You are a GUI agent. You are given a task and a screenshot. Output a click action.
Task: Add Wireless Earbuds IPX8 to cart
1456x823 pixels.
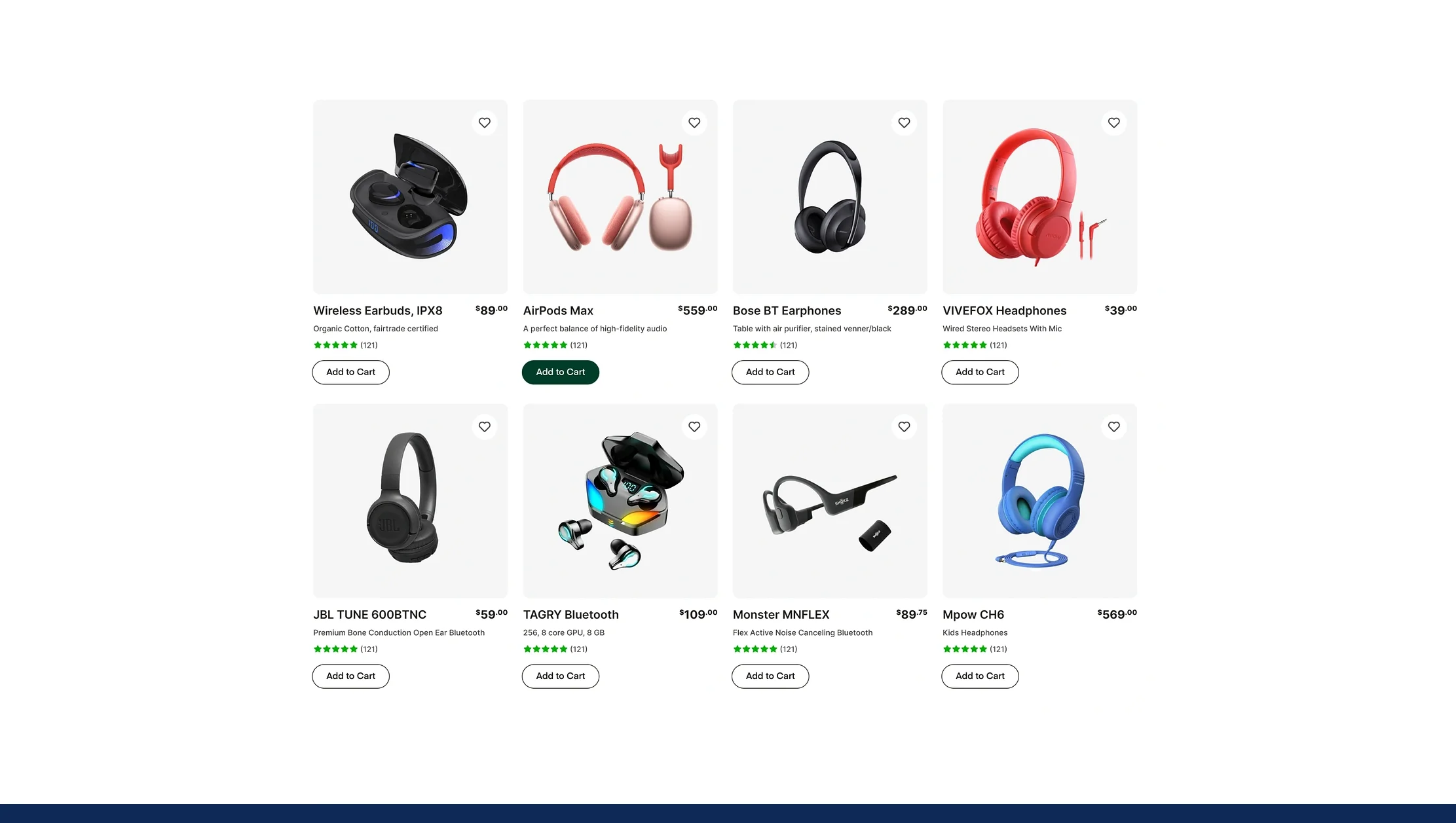coord(350,372)
